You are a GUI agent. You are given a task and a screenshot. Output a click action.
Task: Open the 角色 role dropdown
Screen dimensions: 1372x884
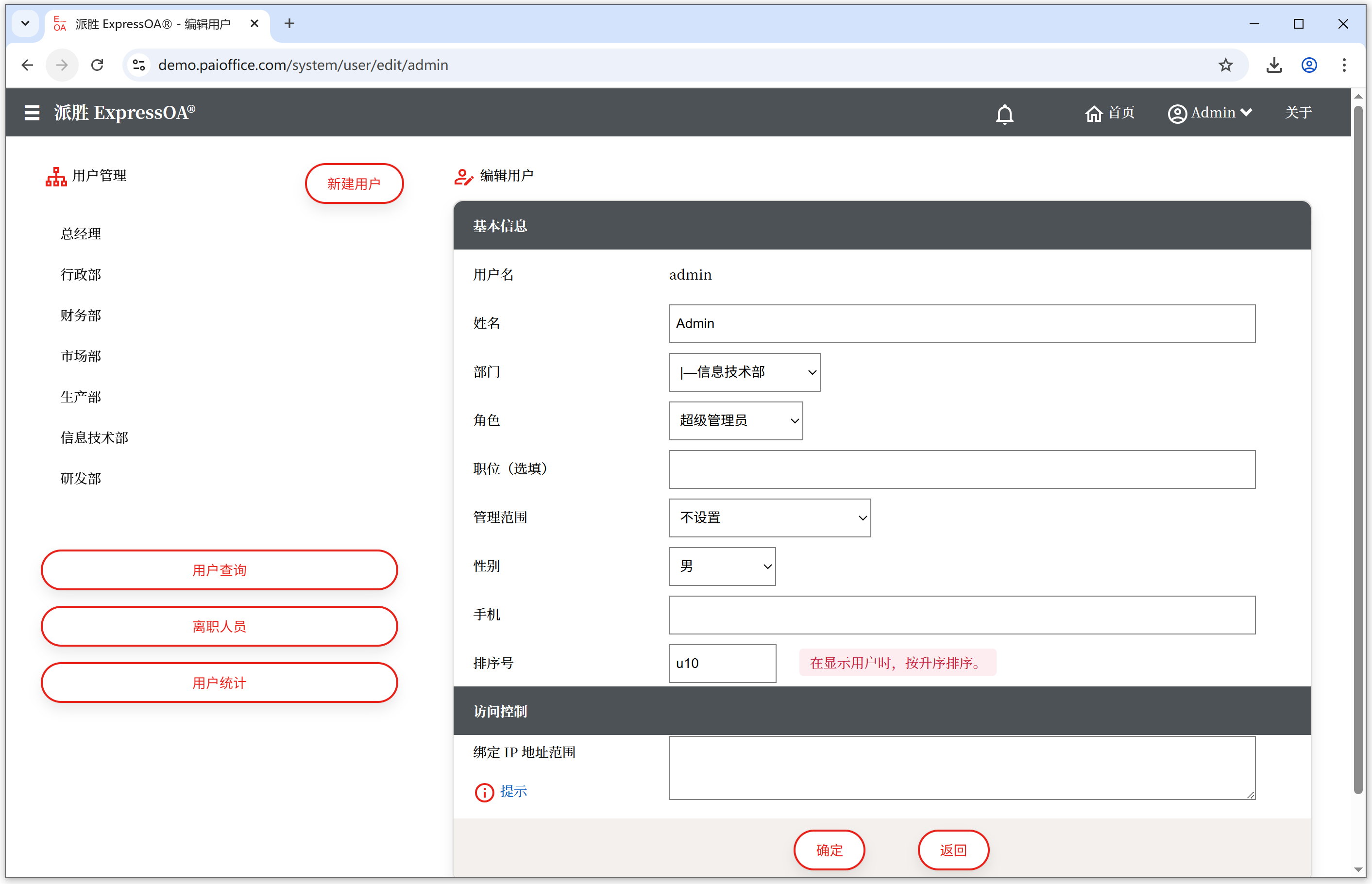(736, 421)
